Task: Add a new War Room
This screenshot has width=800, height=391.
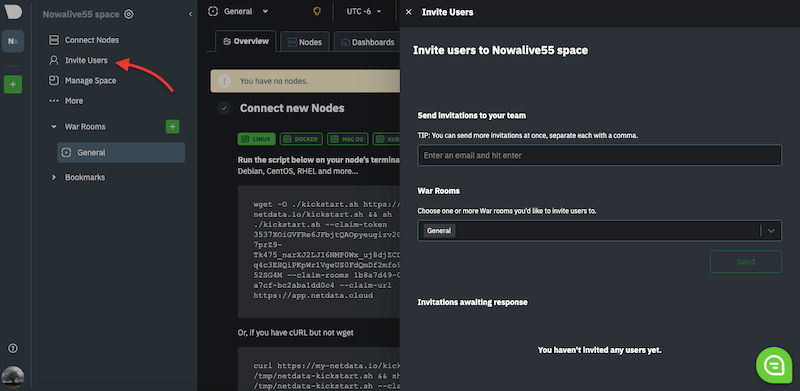Action: [172, 127]
